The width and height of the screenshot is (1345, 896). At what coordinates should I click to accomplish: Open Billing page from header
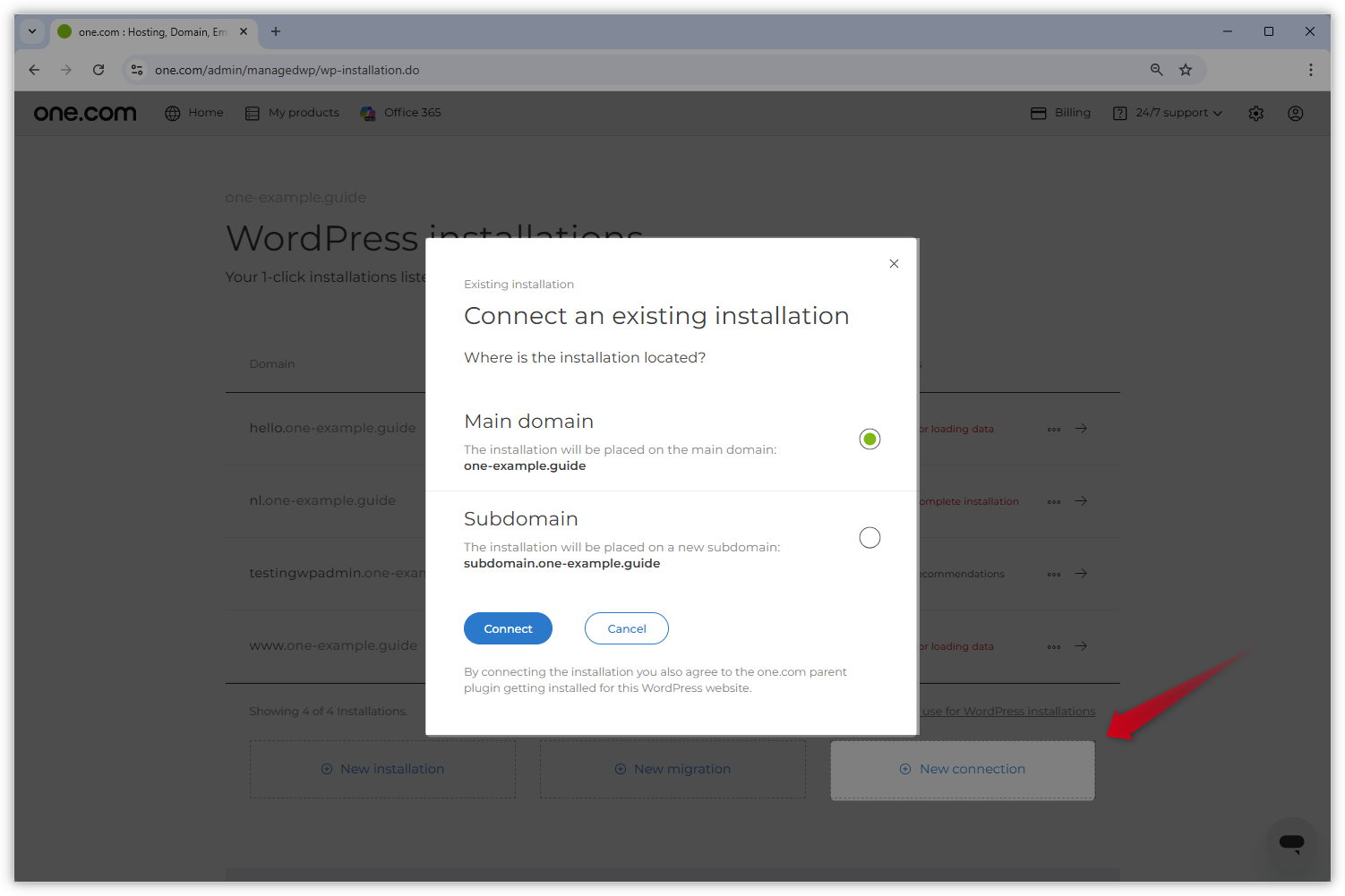(1061, 113)
